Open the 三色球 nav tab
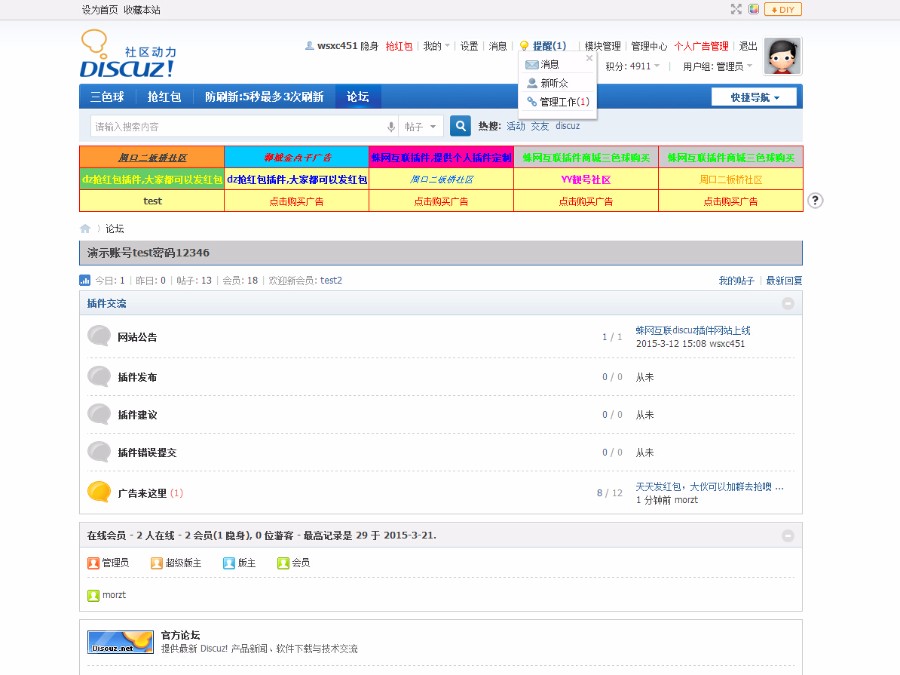900x675 pixels. tap(107, 96)
